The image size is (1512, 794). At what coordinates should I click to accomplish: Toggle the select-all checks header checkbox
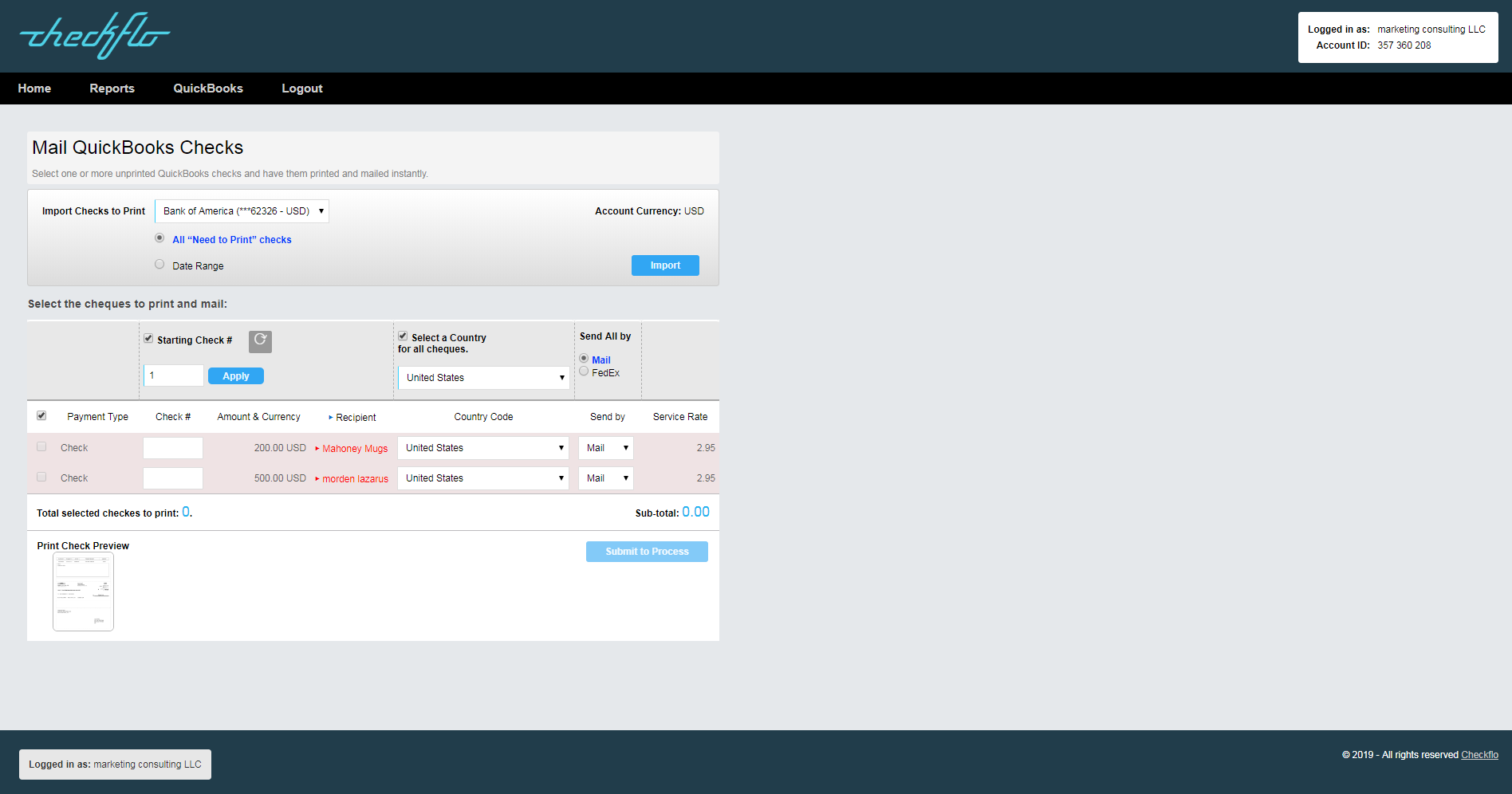[41, 415]
